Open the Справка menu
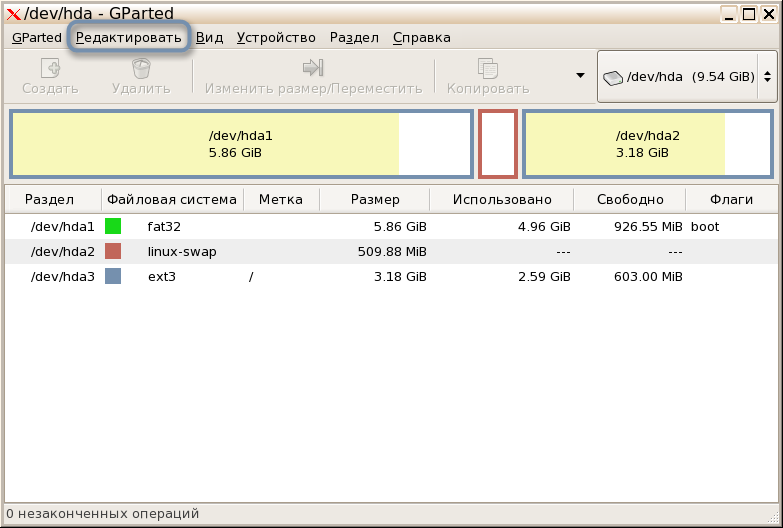The width and height of the screenshot is (783, 528). 421,38
